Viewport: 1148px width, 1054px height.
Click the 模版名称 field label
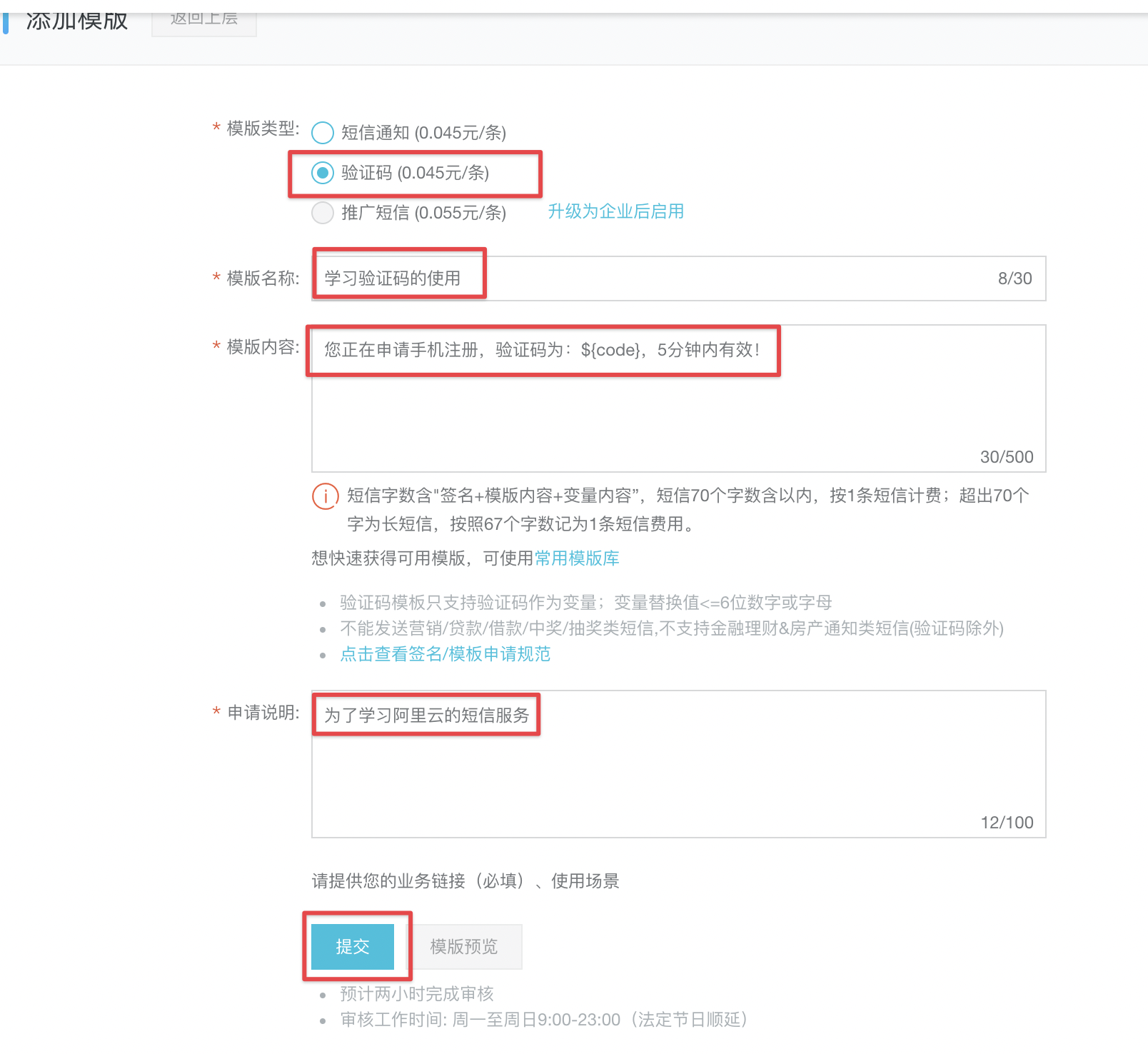263,278
